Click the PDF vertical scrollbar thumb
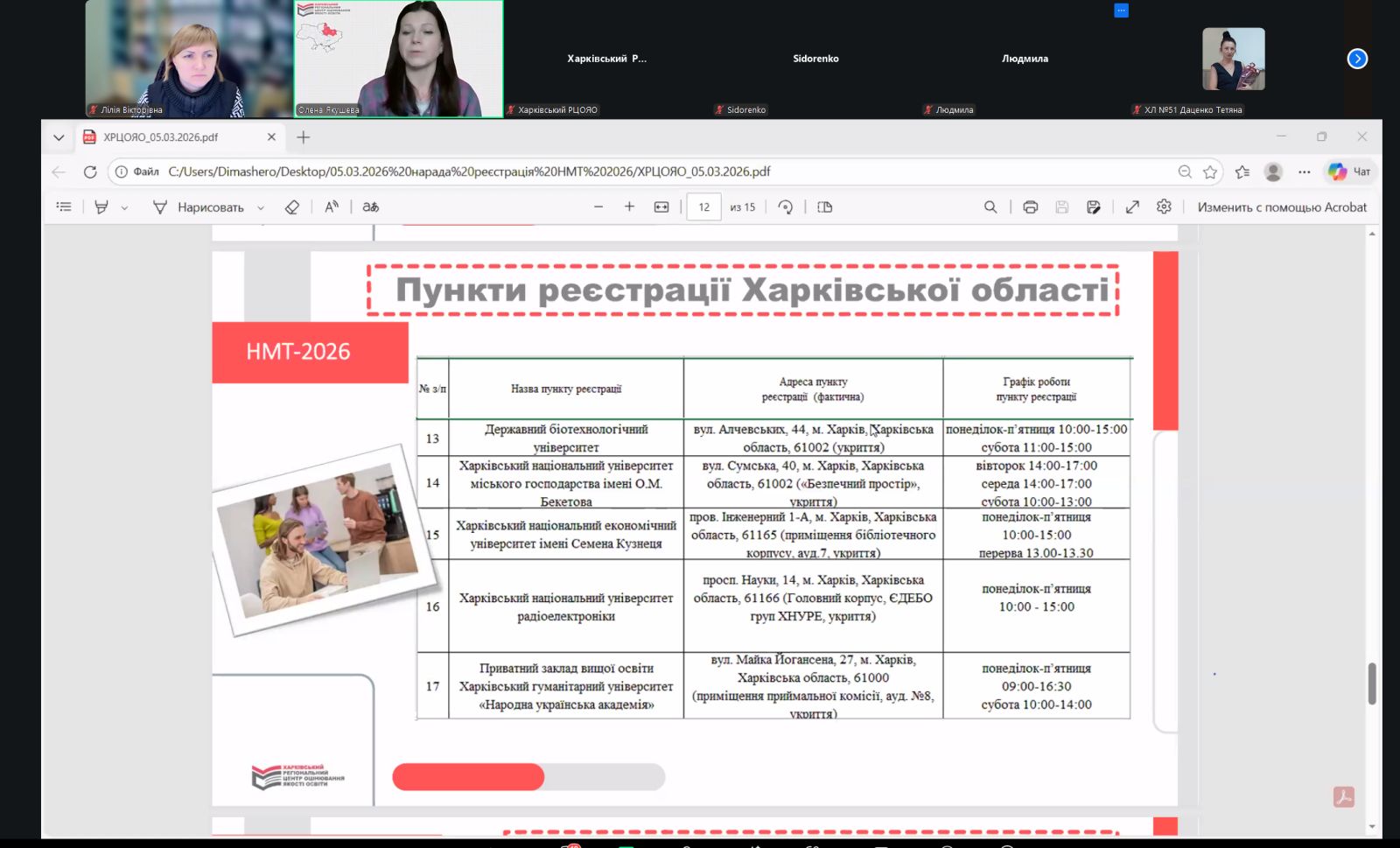Screen dimensions: 1400x848 pyautogui.click(x=1371, y=683)
